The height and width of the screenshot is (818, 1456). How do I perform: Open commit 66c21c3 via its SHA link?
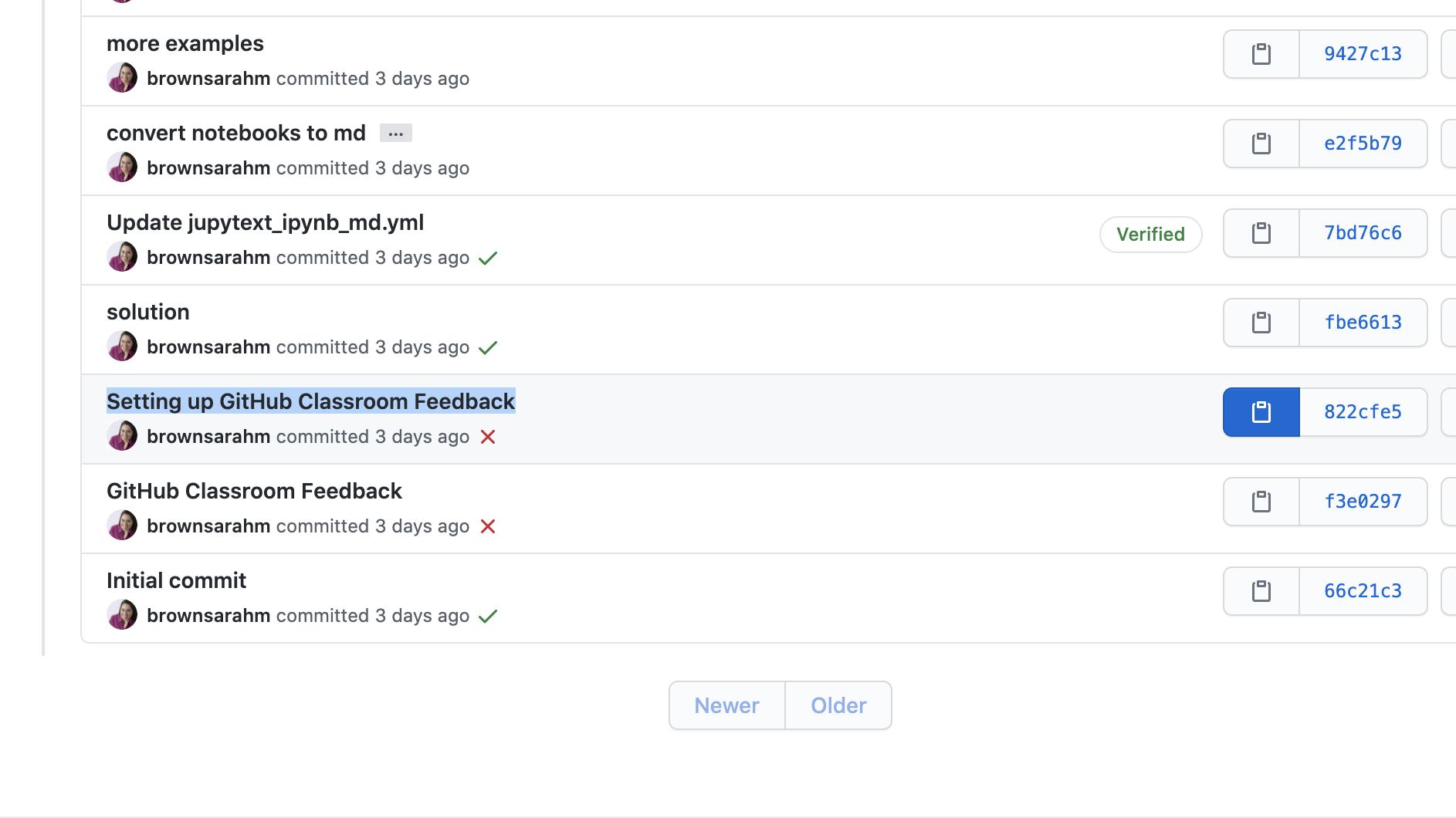point(1363,590)
